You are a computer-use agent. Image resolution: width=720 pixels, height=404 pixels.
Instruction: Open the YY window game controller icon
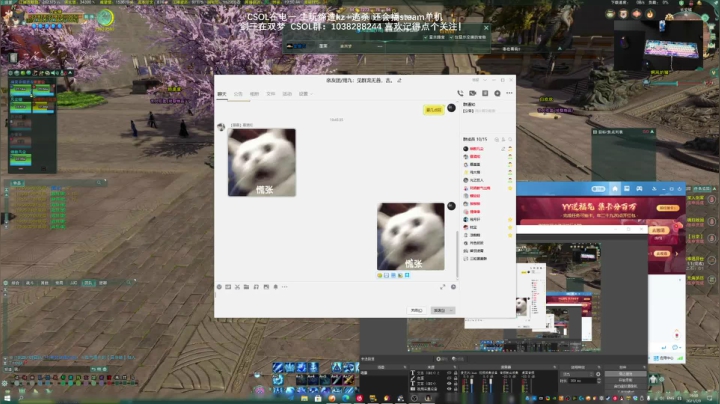(639, 189)
